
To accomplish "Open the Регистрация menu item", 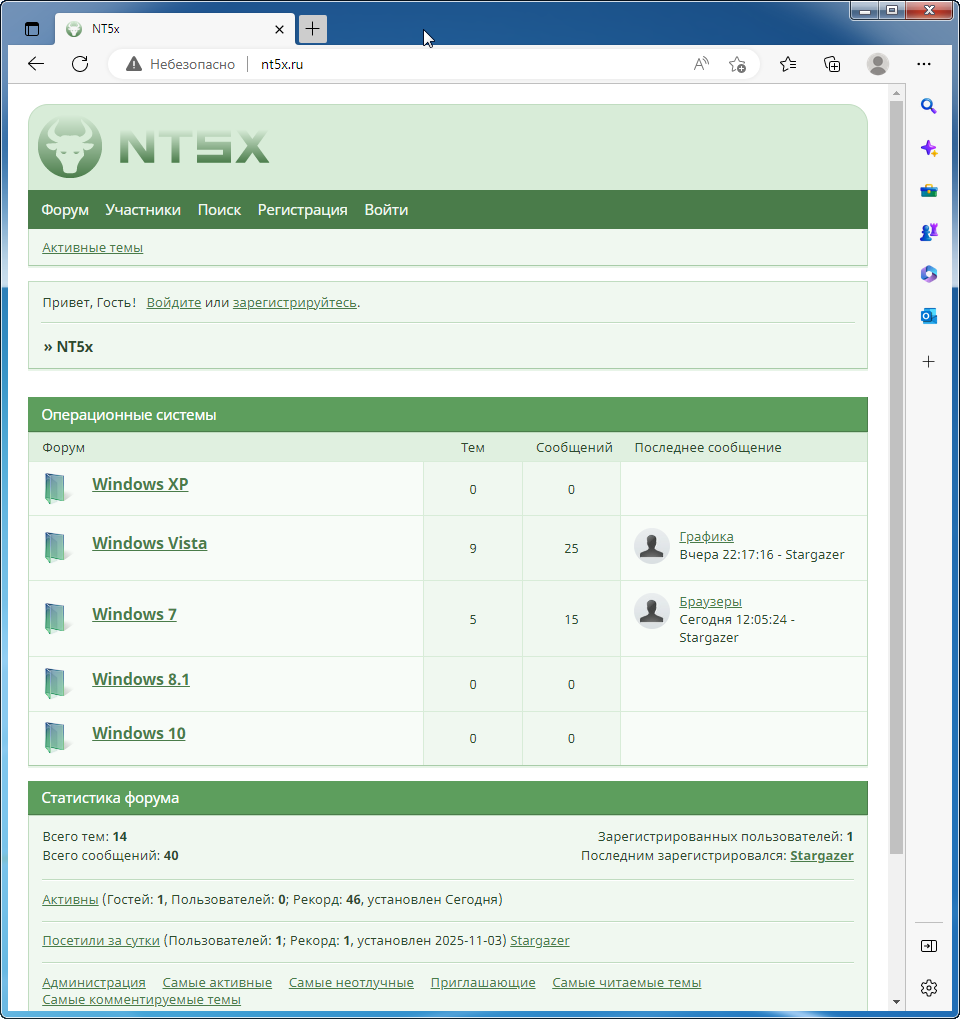I will (x=302, y=210).
